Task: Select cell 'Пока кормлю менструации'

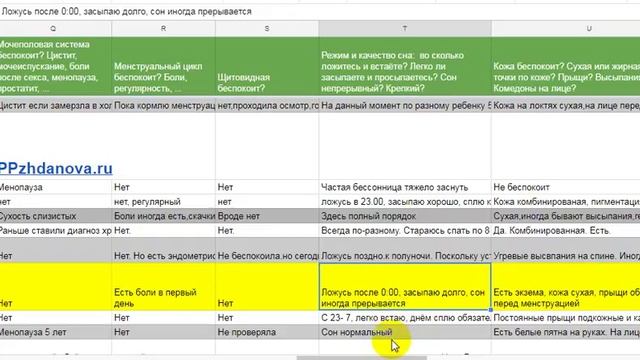Action: pos(163,105)
